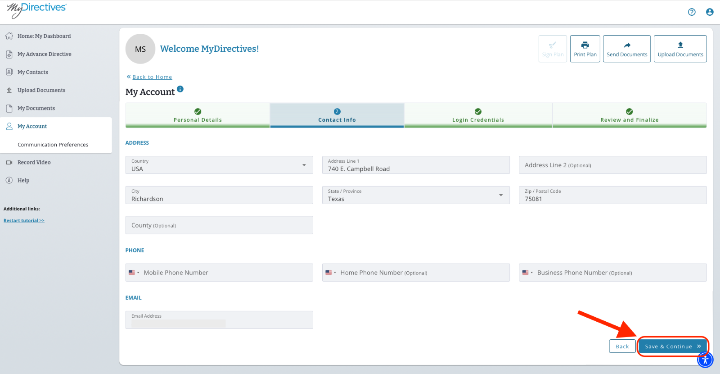Open the Business Phone country flag selector

528,272
